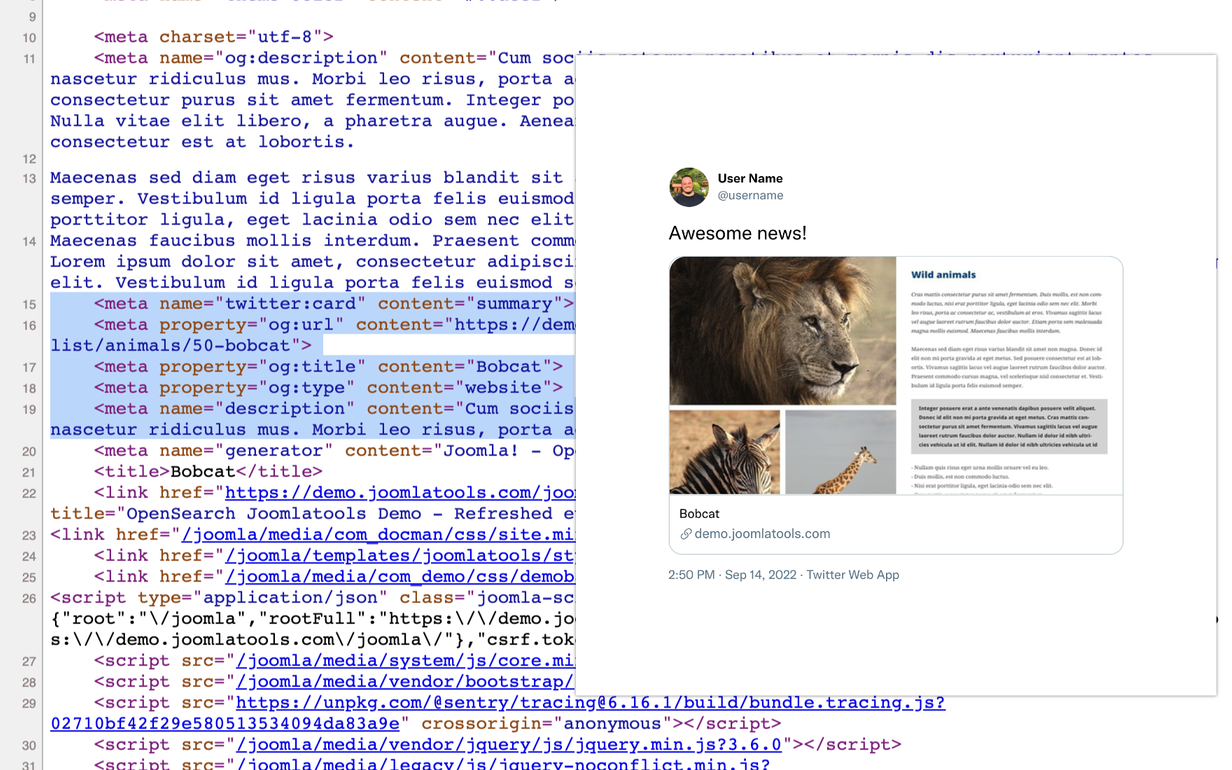1232x770 pixels.
Task: Open the jquery.min.js script link
Action: (x=508, y=745)
